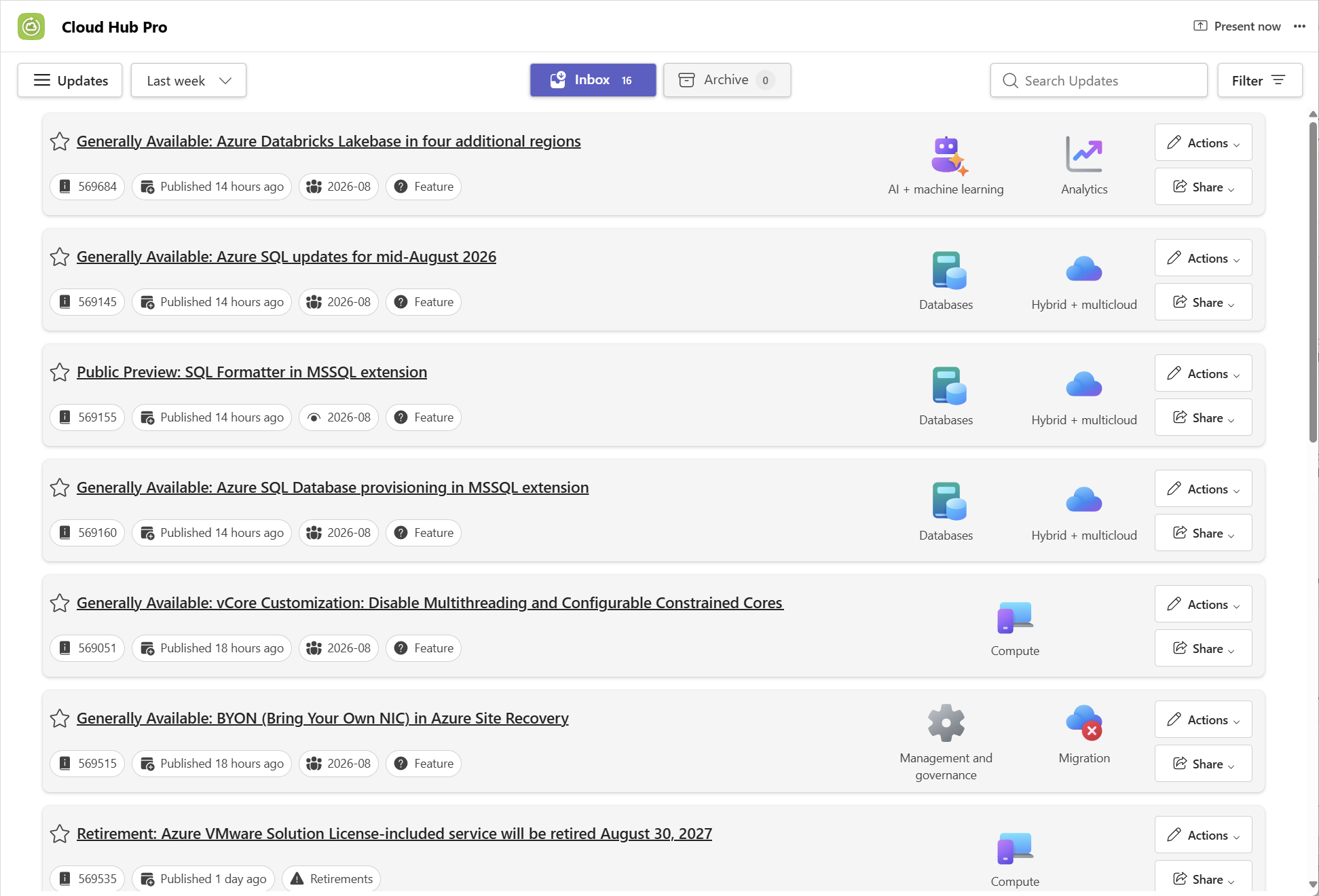Click Hybrid + multicloud icon on Azure SQL updates card
1319x896 pixels.
[1084, 269]
